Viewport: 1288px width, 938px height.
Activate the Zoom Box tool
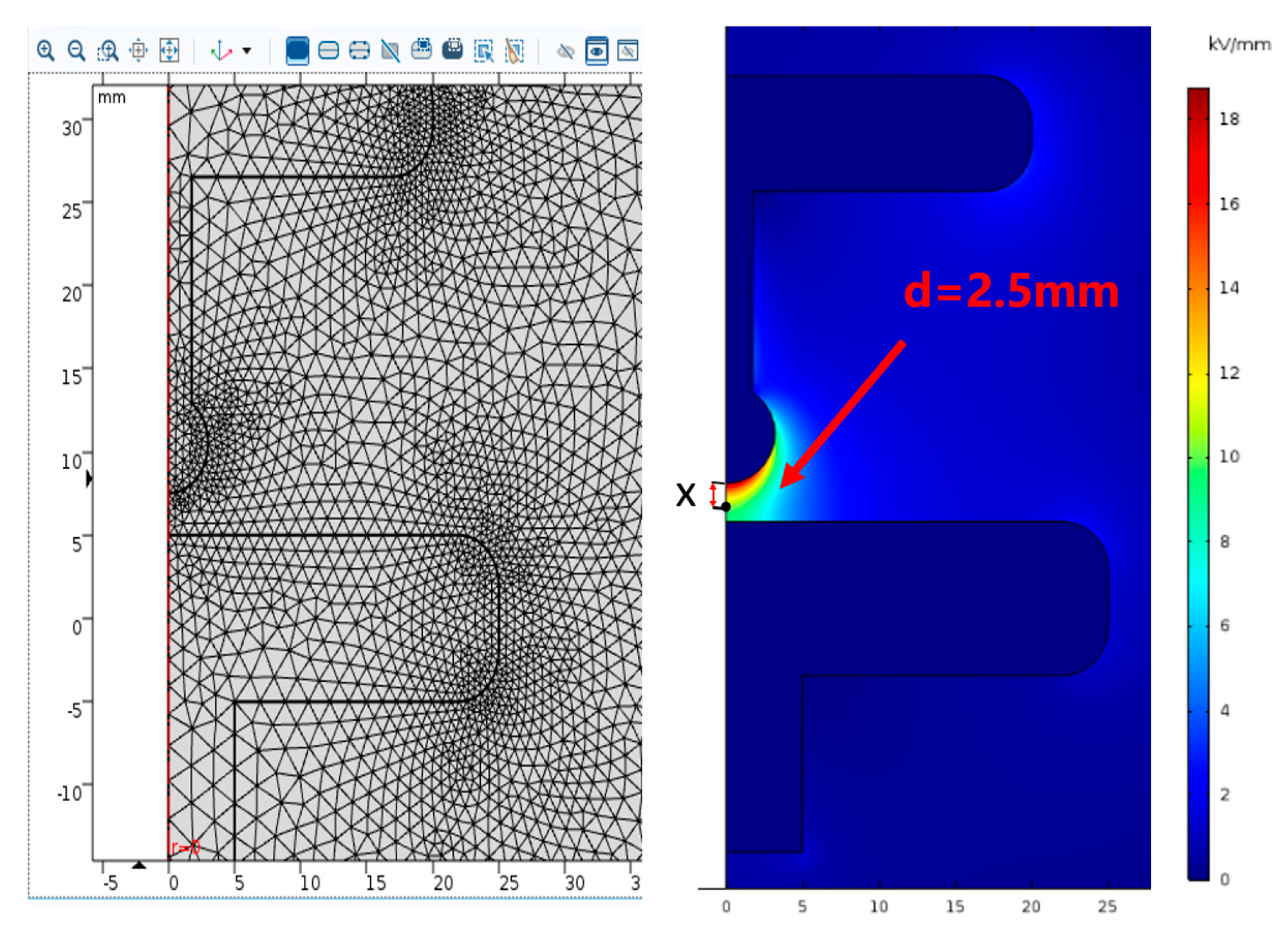point(107,50)
